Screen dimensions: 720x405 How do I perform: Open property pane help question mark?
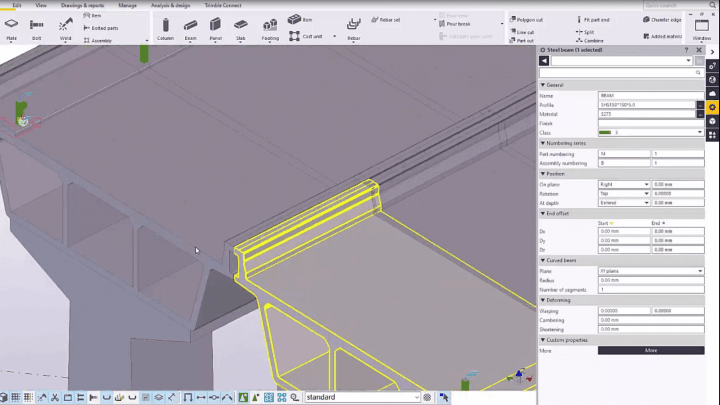point(686,50)
